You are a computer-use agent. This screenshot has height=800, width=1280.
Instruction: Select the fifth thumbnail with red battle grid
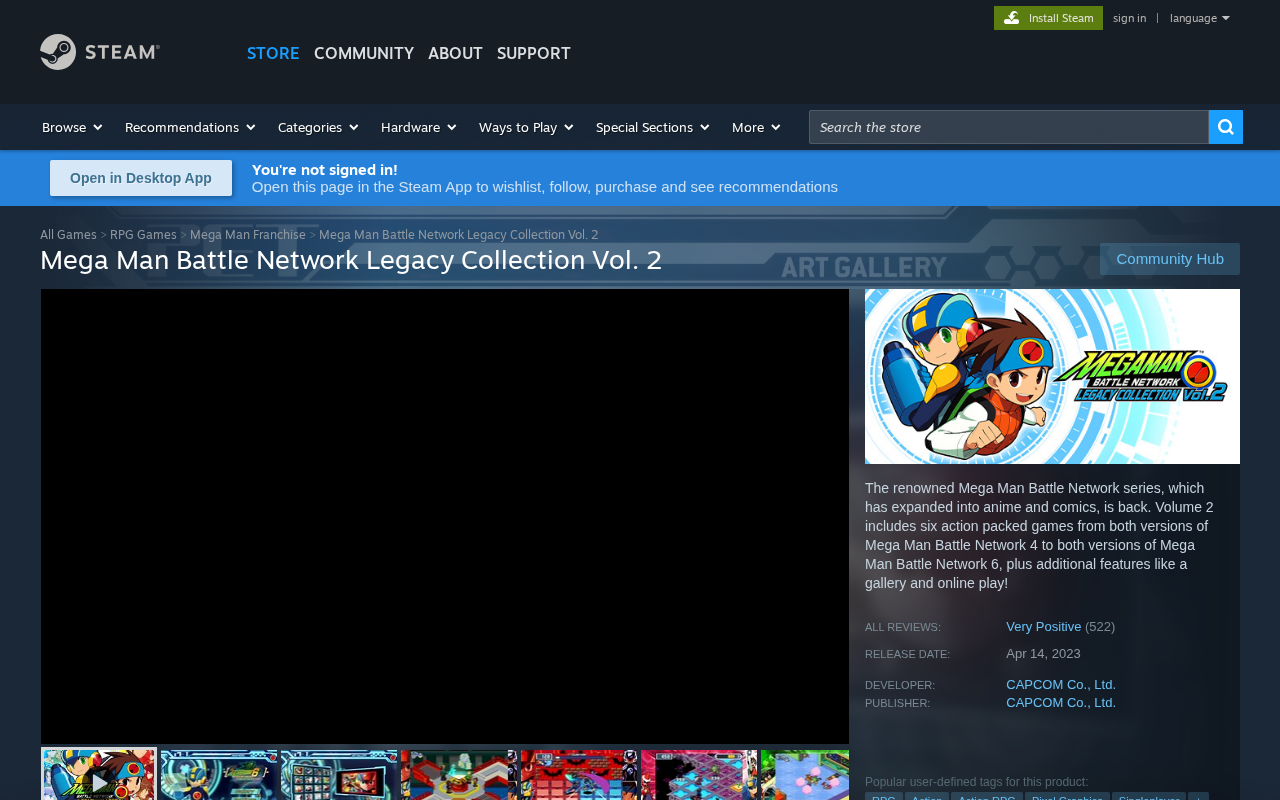tap(579, 775)
